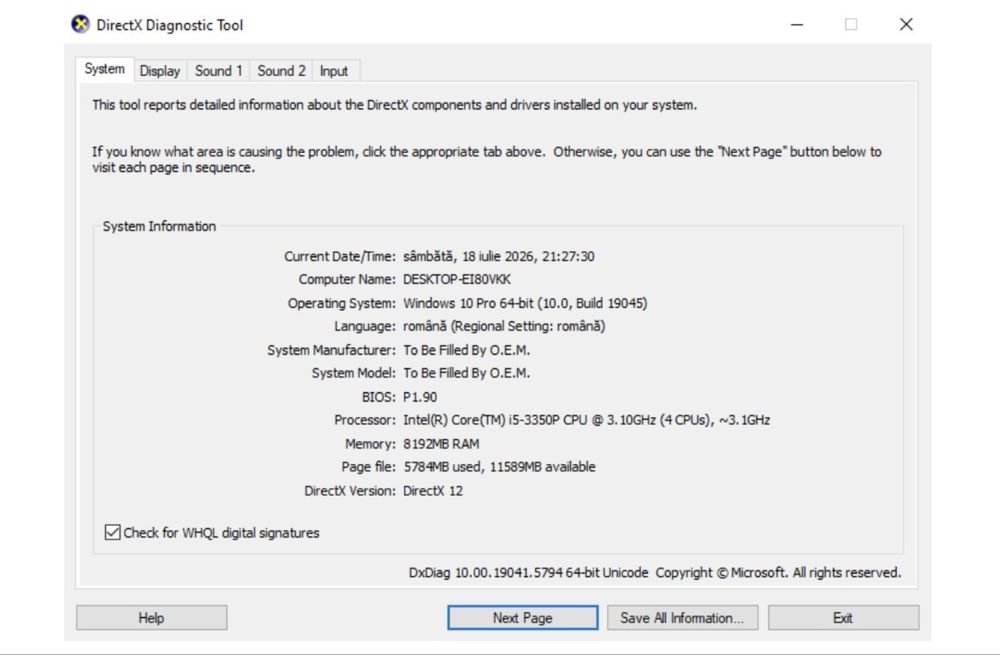Click the 'System Model:' label
The width and height of the screenshot is (1000, 655).
click(x=353, y=373)
